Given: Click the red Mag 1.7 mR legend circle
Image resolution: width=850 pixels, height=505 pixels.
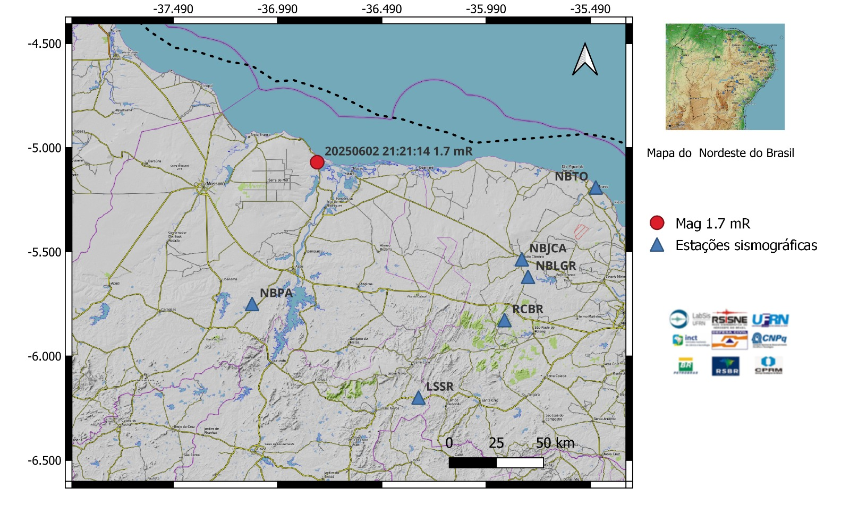Looking at the screenshot, I should [x=657, y=223].
